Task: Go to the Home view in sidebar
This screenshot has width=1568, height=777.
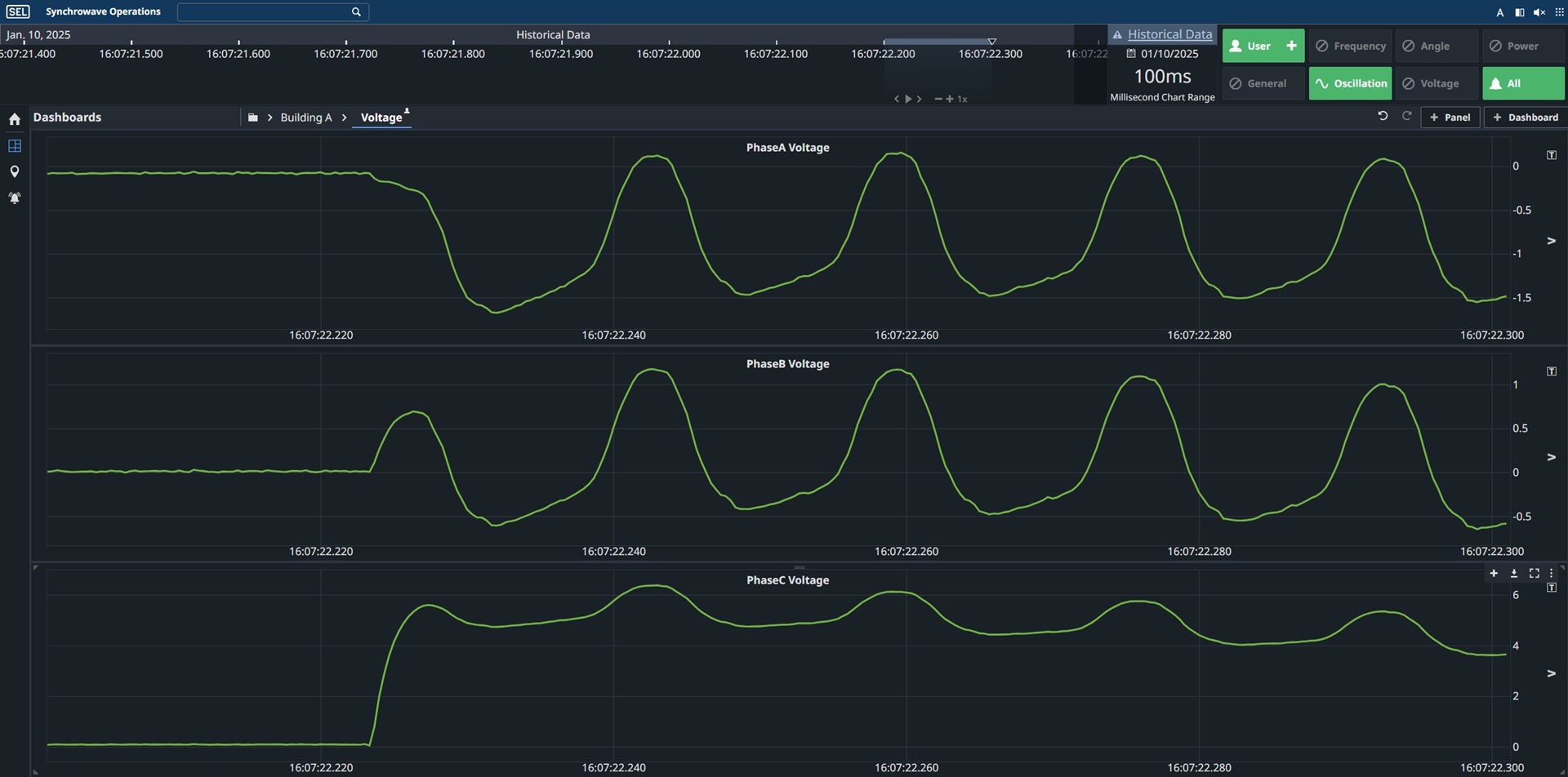Action: [15, 119]
